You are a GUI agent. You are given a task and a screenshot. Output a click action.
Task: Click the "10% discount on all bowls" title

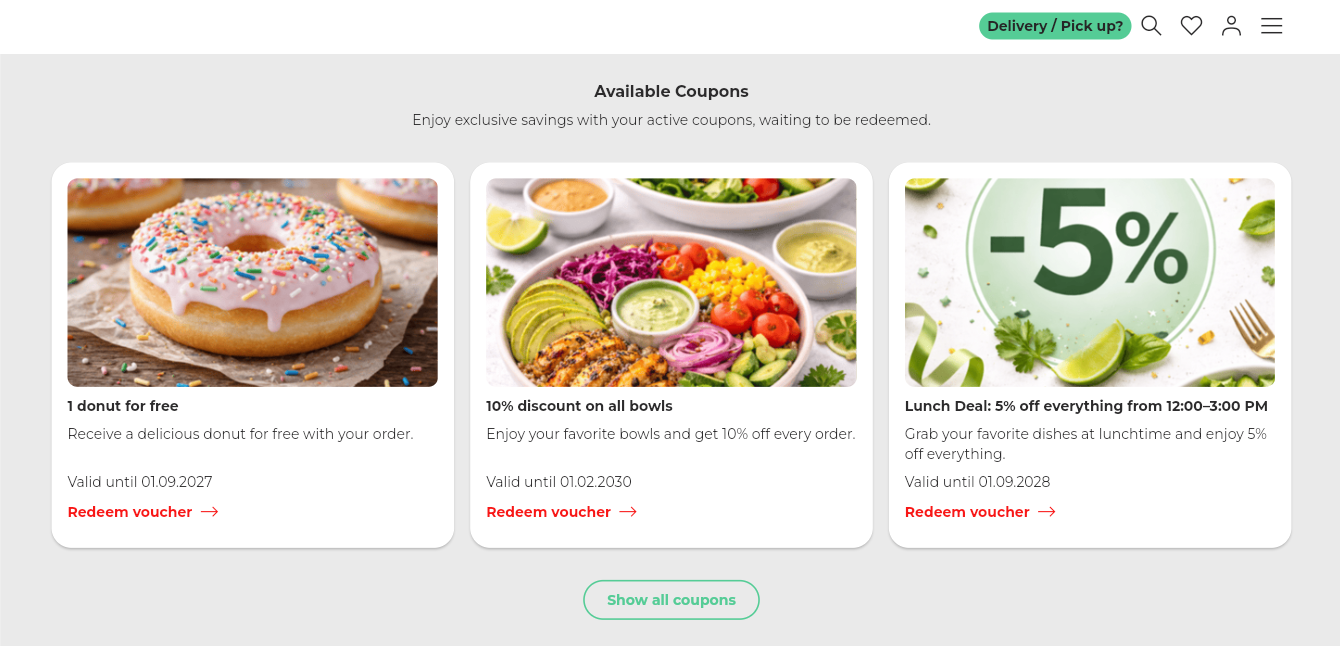[579, 406]
